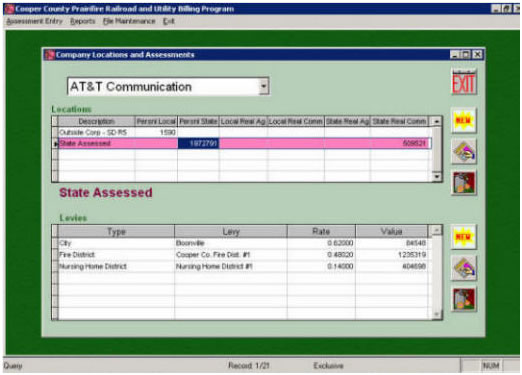Click the Company Locations and Assessments window icon
The image size is (522, 375).
pyautogui.click(x=50, y=55)
